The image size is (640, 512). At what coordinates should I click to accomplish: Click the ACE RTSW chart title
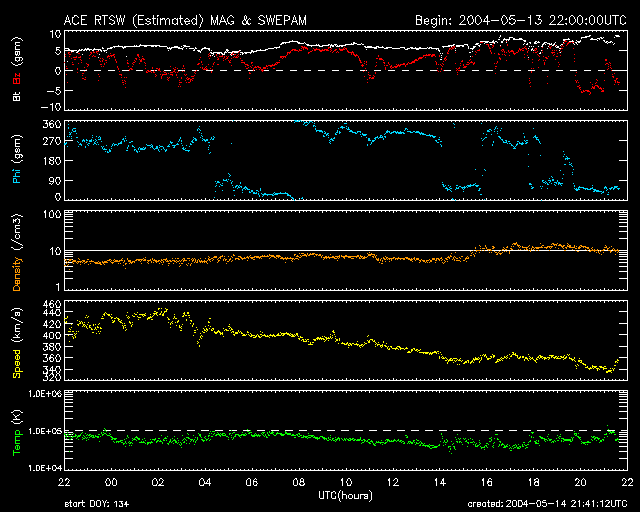click(185, 21)
